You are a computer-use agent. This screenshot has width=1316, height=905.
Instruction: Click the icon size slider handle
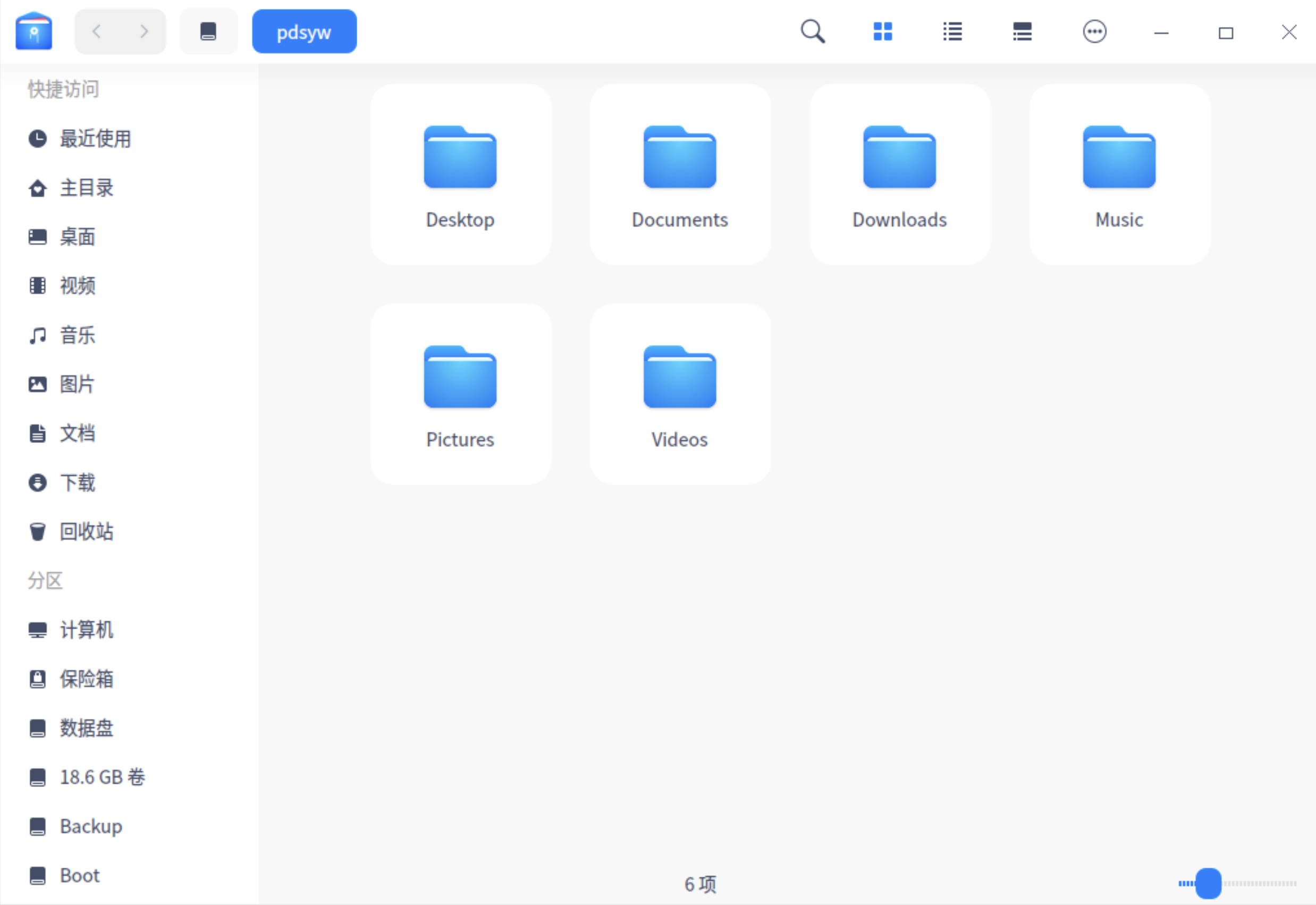click(x=1208, y=883)
